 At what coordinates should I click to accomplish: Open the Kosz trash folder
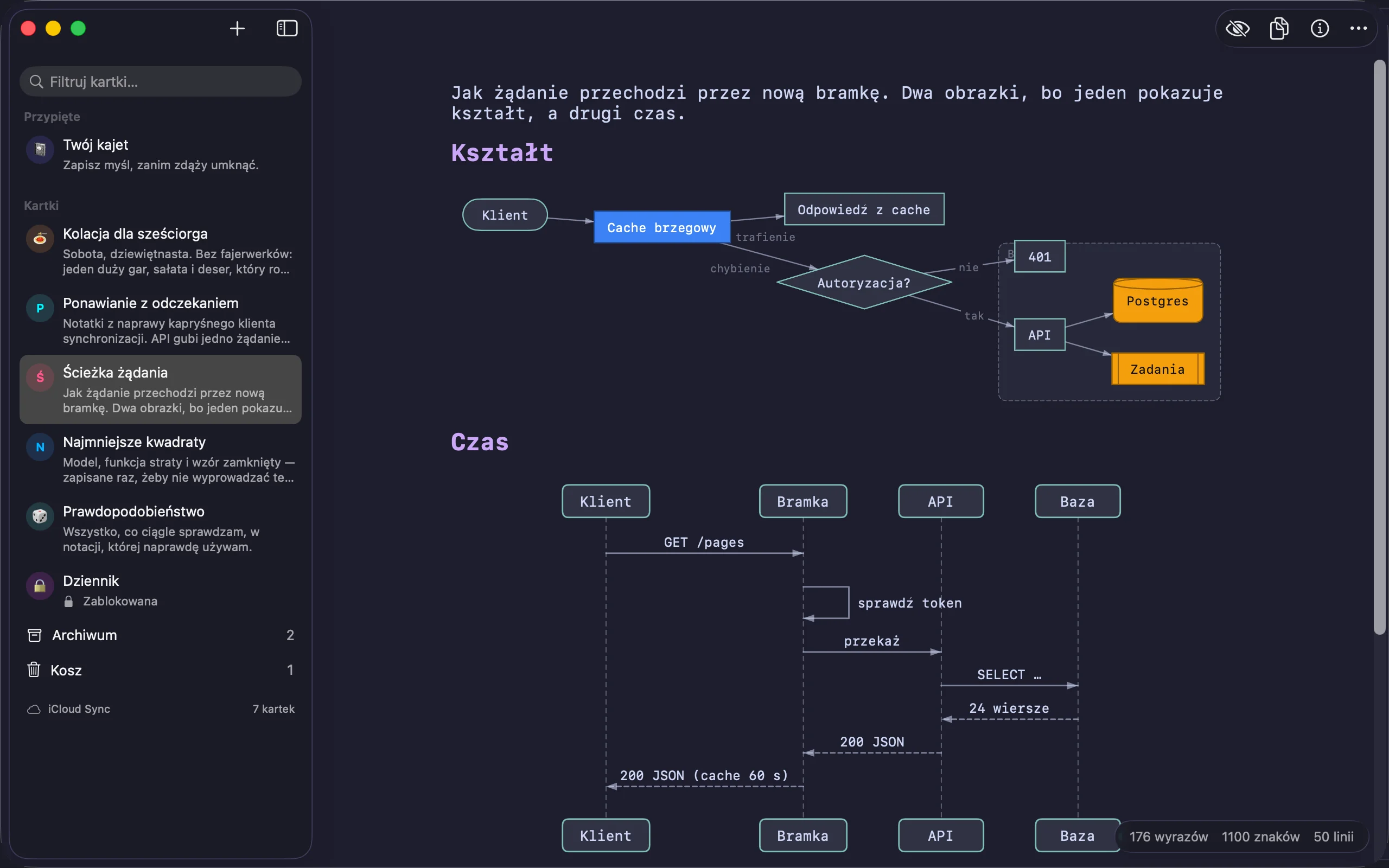coord(160,670)
